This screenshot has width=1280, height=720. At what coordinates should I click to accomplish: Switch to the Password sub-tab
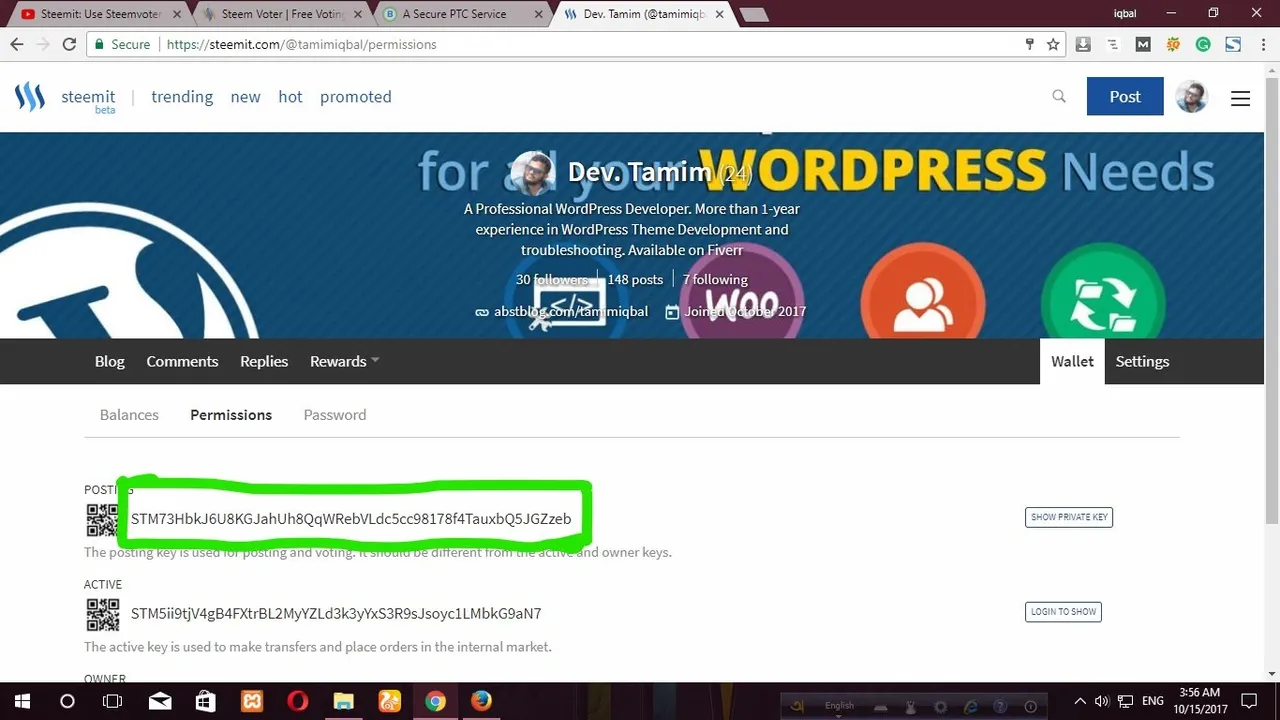point(335,414)
